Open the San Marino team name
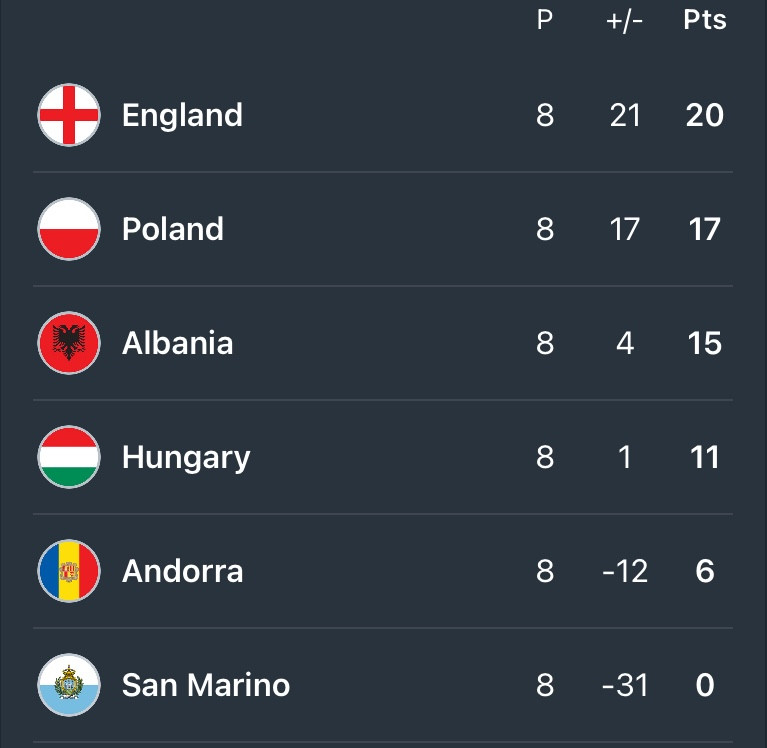Viewport: 767px width, 748px height. pyautogui.click(x=206, y=685)
